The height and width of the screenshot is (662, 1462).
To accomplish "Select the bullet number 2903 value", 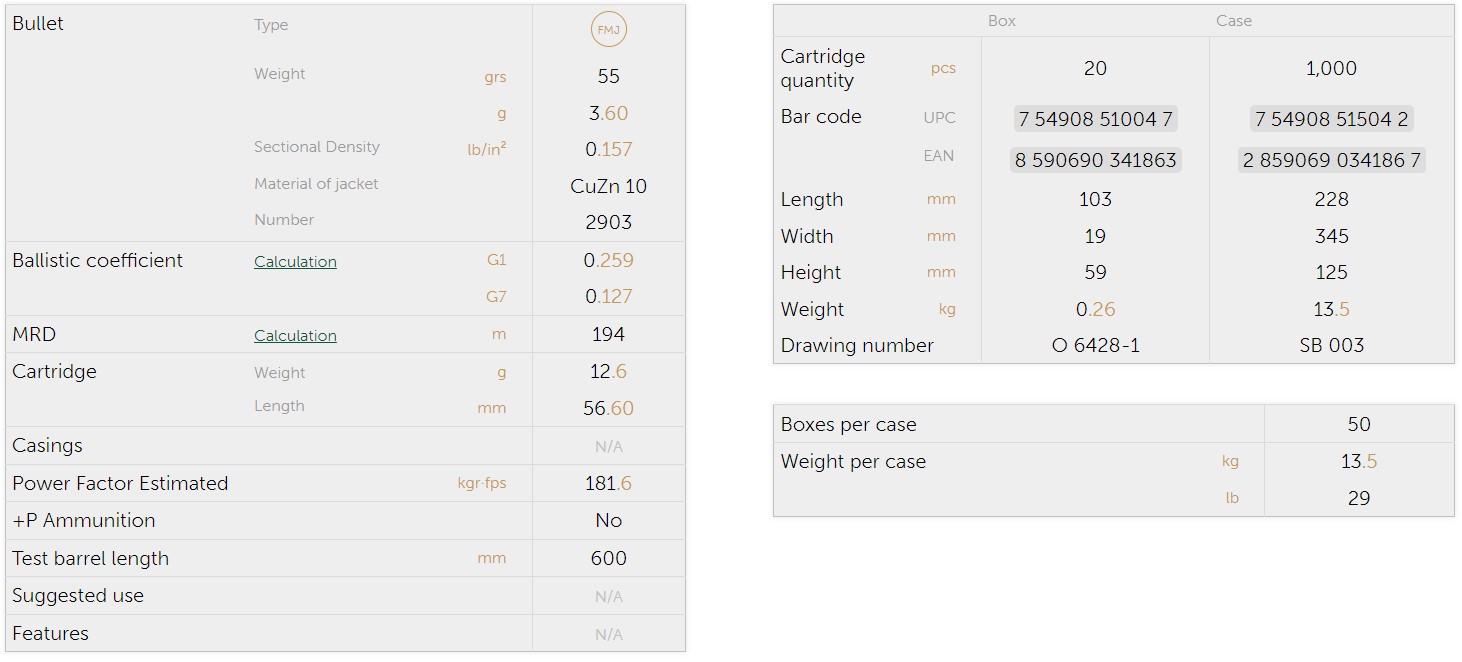I will 608,222.
